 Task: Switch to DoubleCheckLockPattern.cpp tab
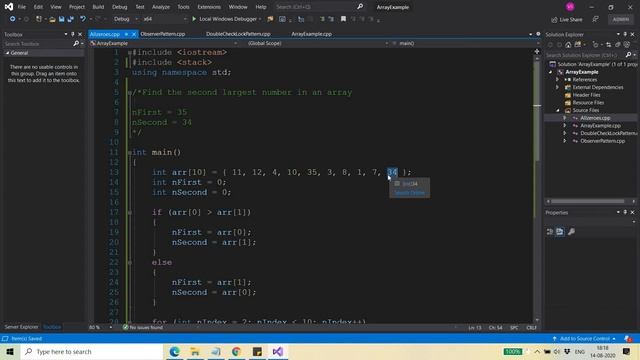[238, 34]
